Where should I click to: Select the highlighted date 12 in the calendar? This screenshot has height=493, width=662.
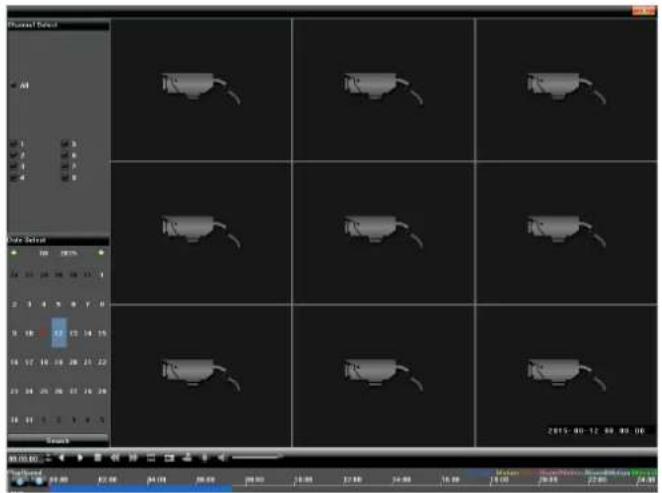pyautogui.click(x=59, y=333)
